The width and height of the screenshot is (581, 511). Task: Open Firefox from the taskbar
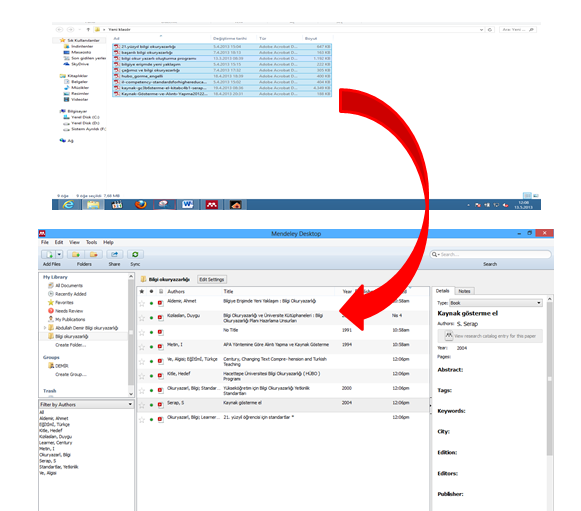tap(140, 205)
